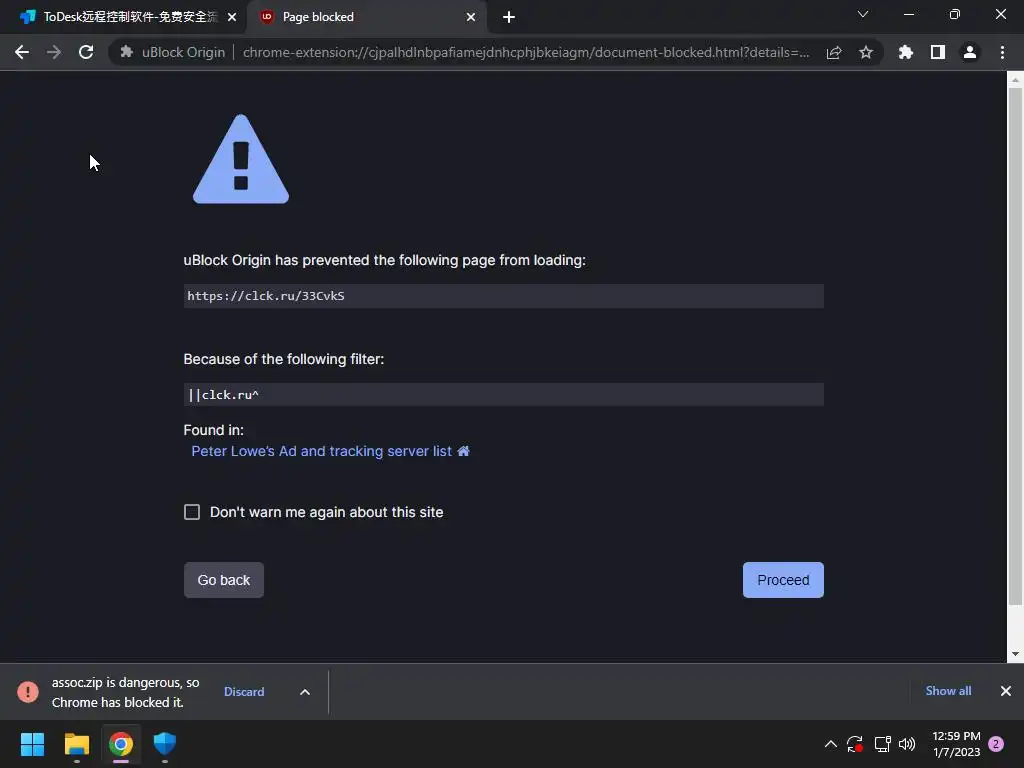Open the Windows Start menu
This screenshot has height=768, width=1024.
32,744
